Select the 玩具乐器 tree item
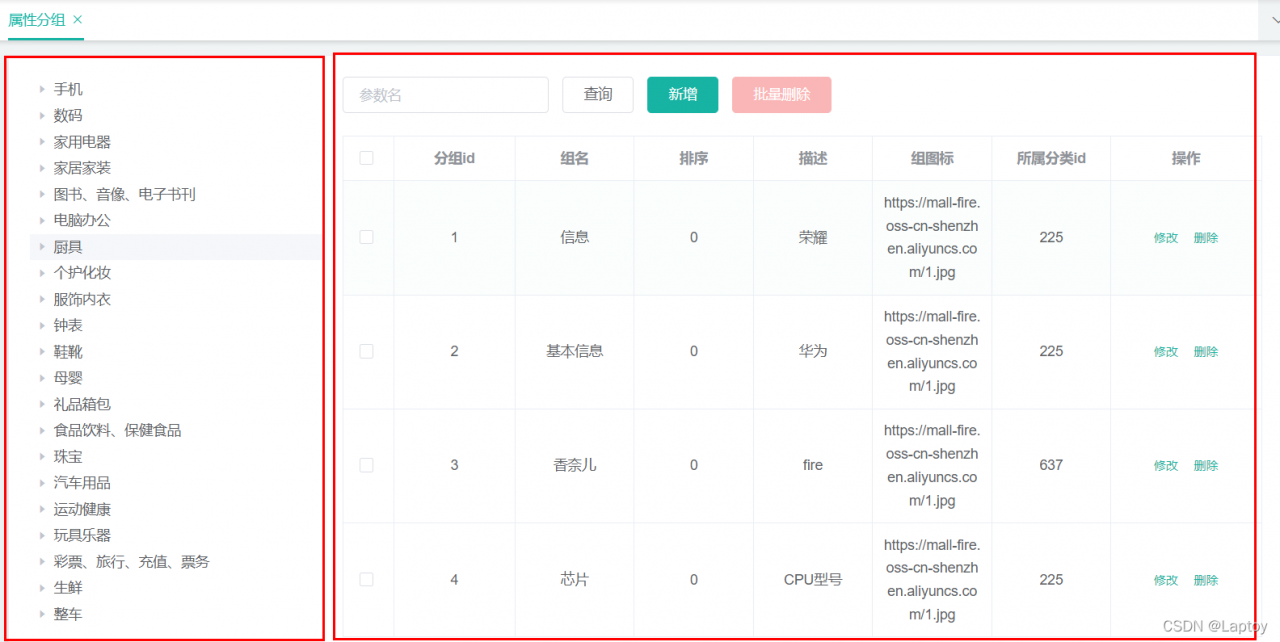Screen dimensions: 1280x642 click(x=82, y=535)
